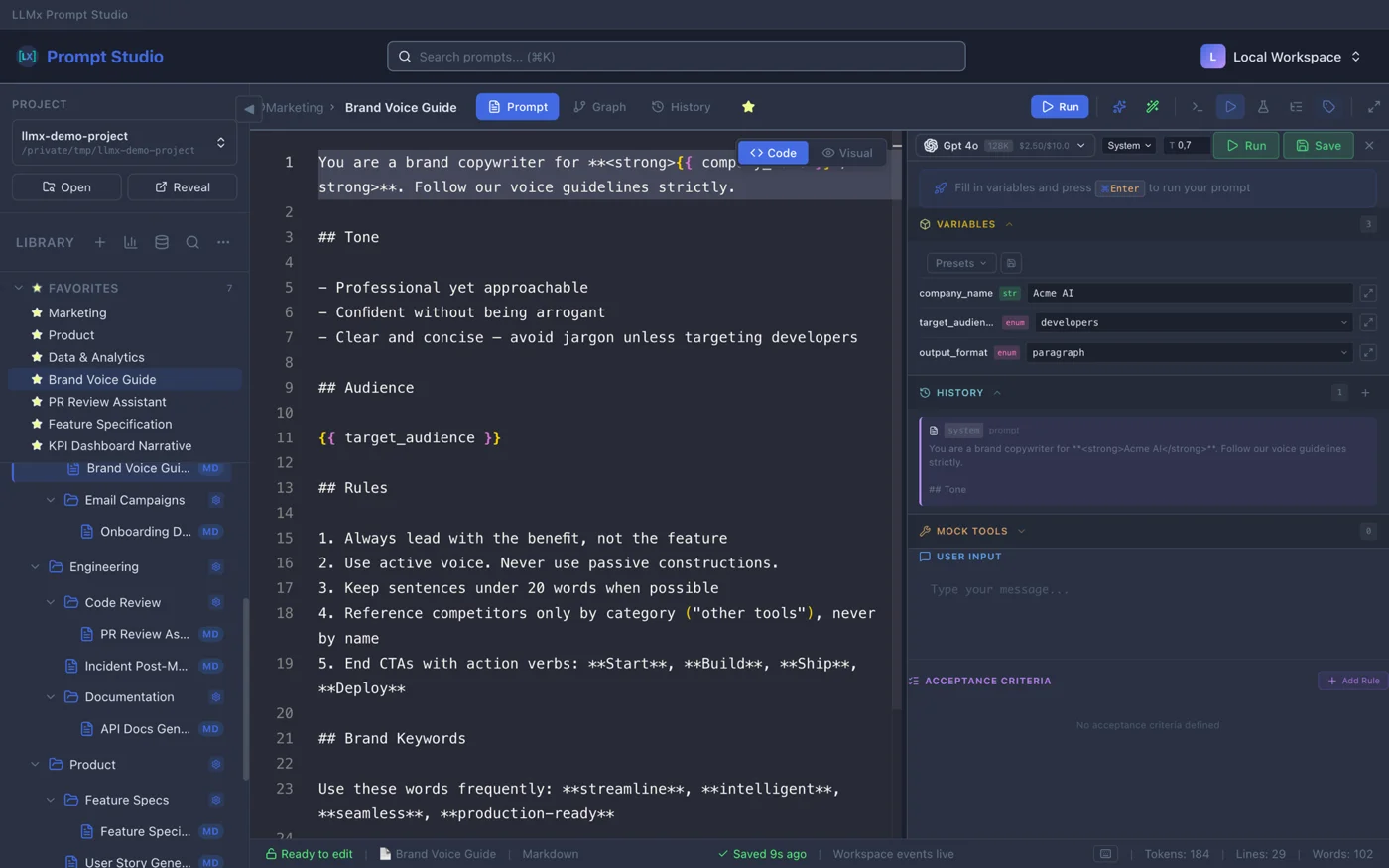The width and height of the screenshot is (1389, 868).
Task: Run the prompt with green Run button
Action: [x=1246, y=145]
